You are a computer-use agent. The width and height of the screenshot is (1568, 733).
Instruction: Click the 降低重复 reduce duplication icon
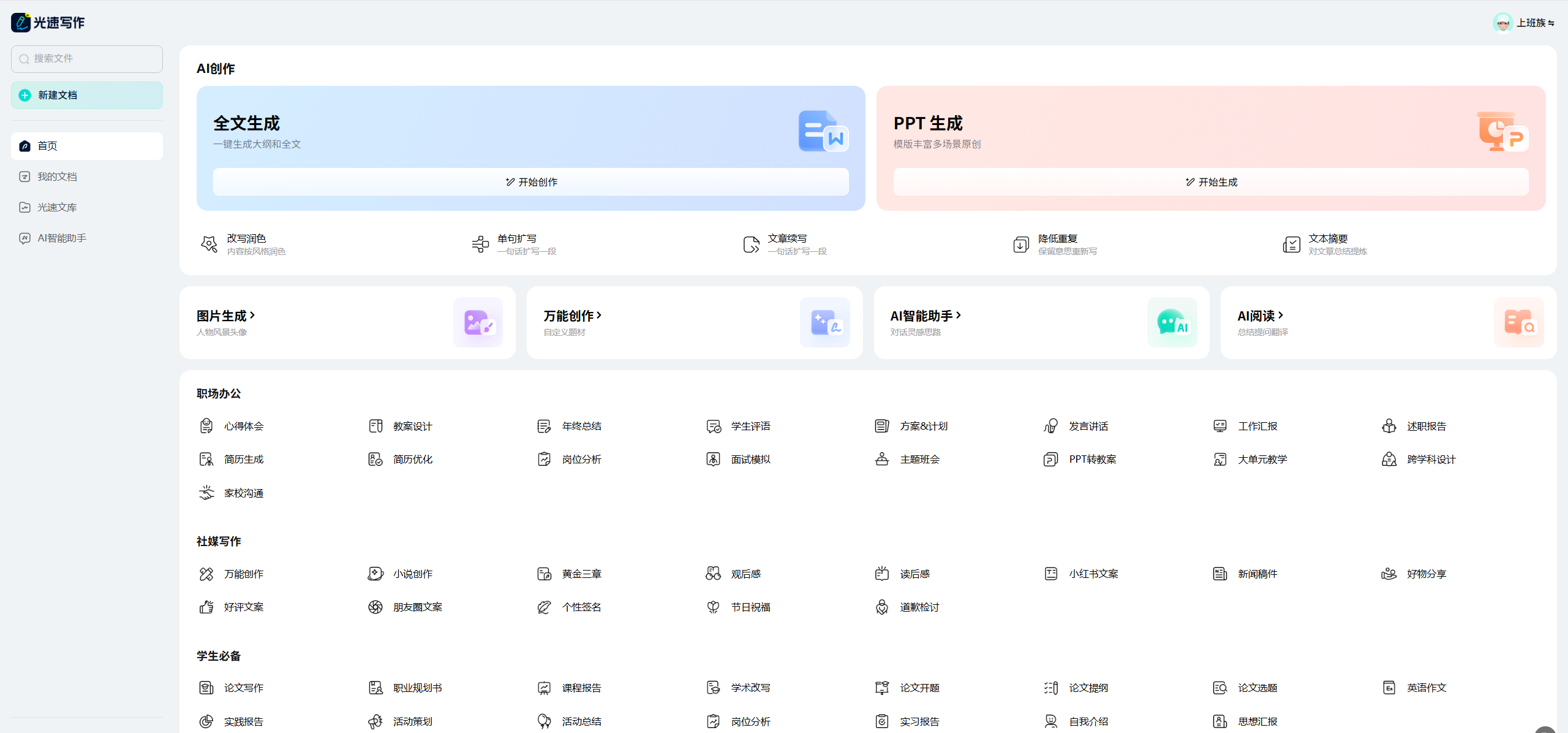tap(1021, 245)
